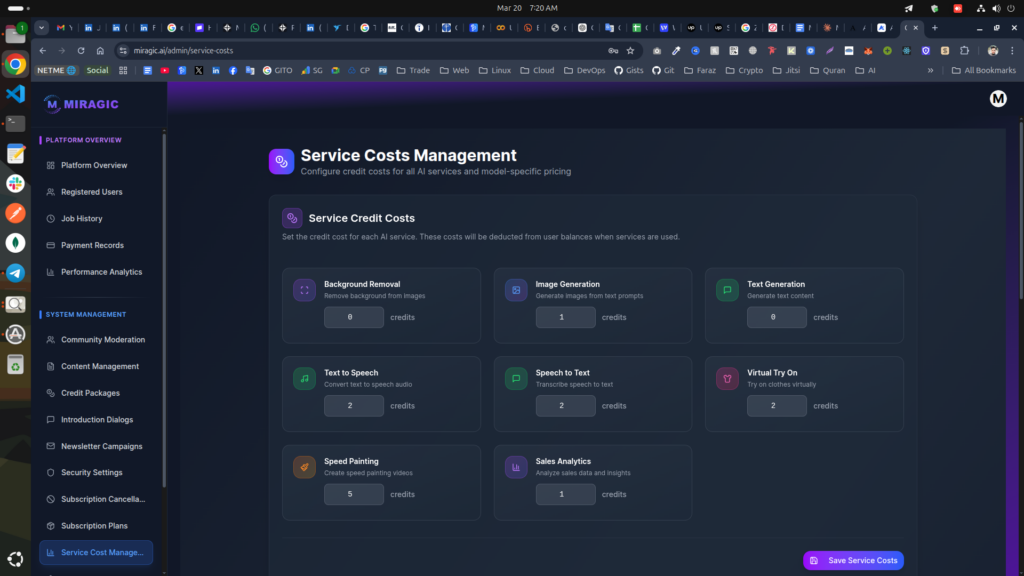Open Introduction Dialogs page

[95, 420]
